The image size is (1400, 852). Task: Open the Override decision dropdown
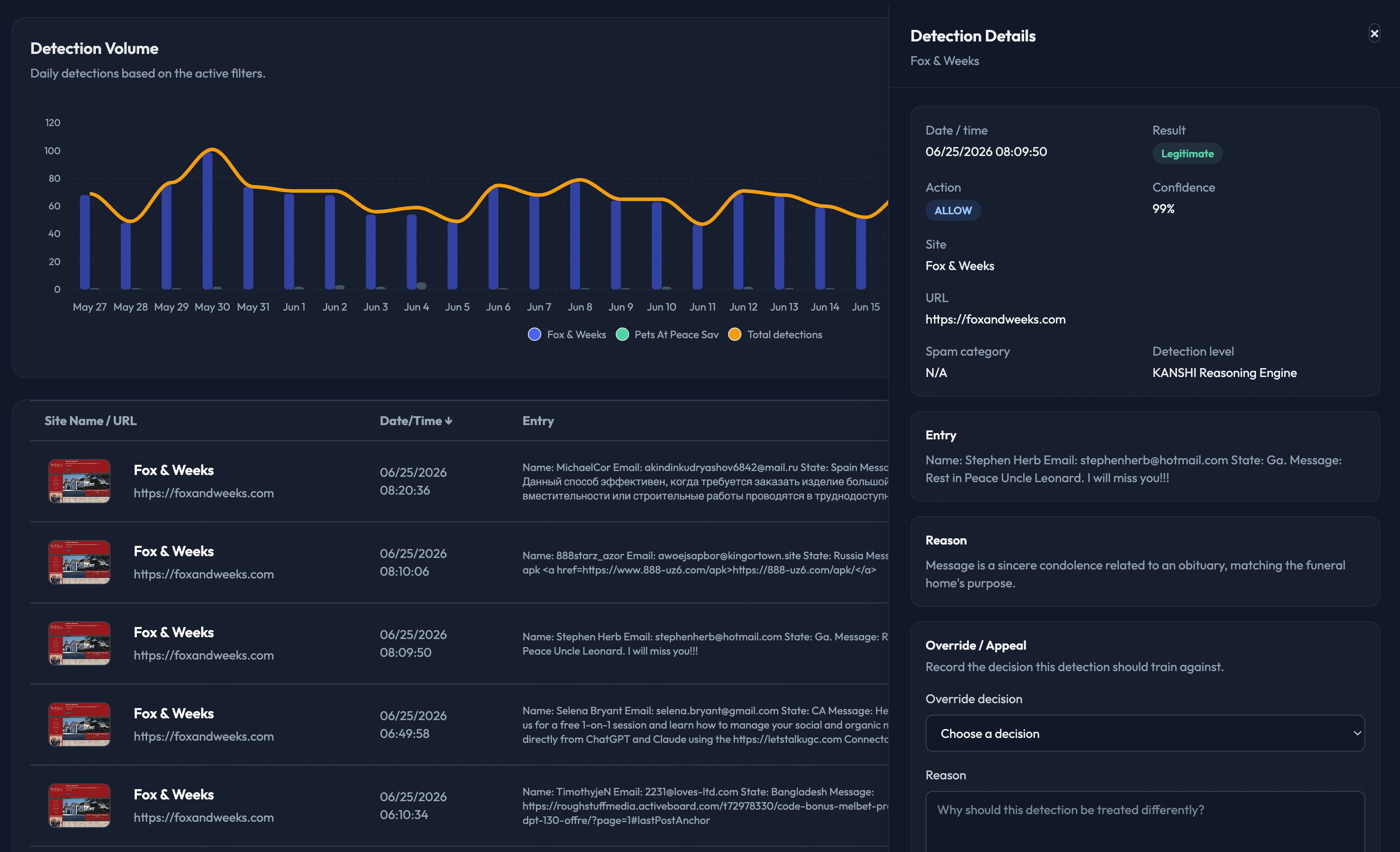(1145, 733)
